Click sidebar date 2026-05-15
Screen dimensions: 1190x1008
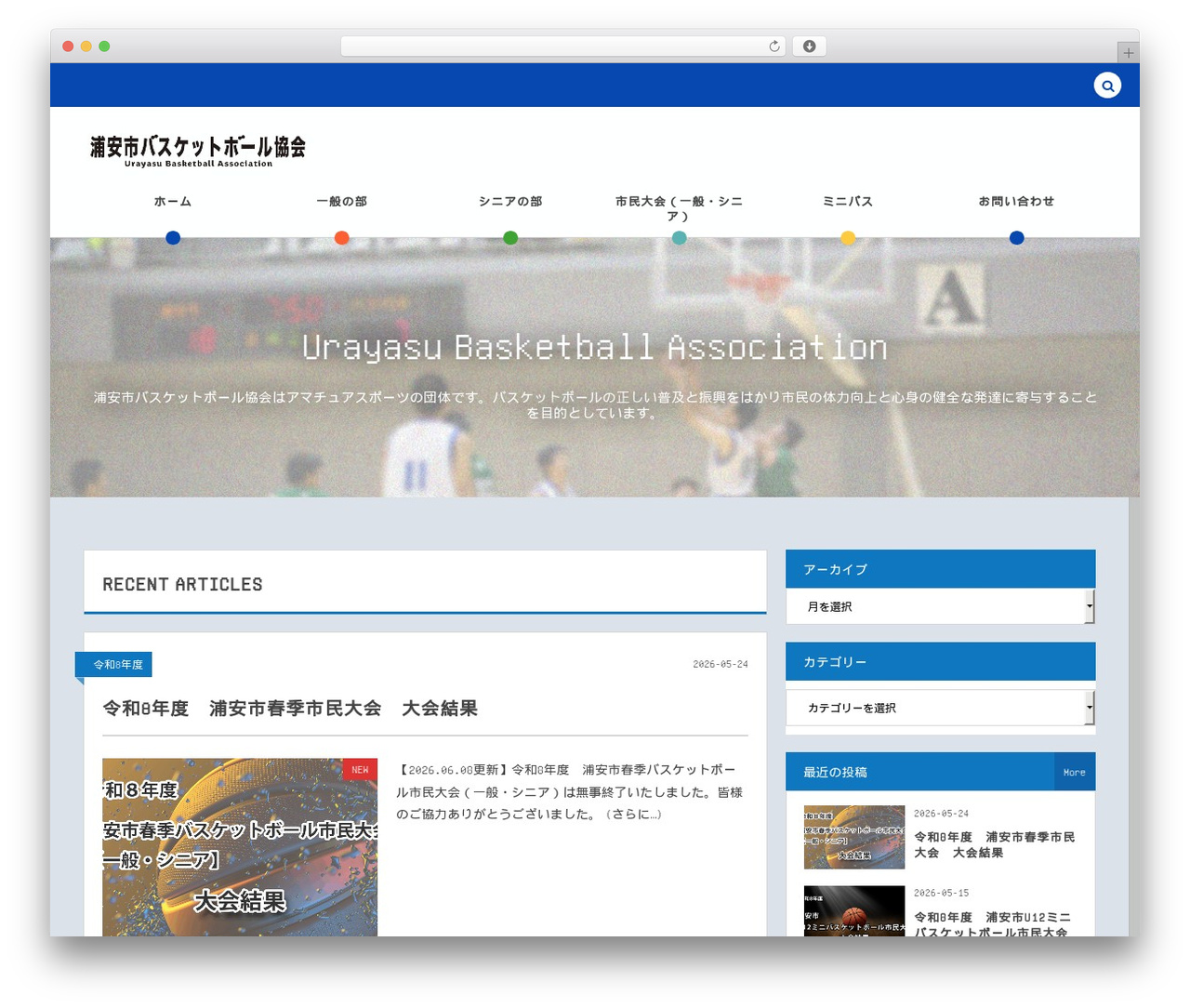pyautogui.click(x=941, y=893)
